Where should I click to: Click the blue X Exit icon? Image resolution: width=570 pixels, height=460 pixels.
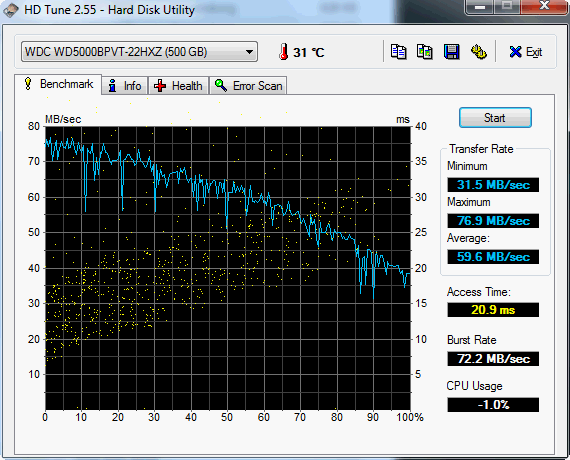tap(515, 52)
